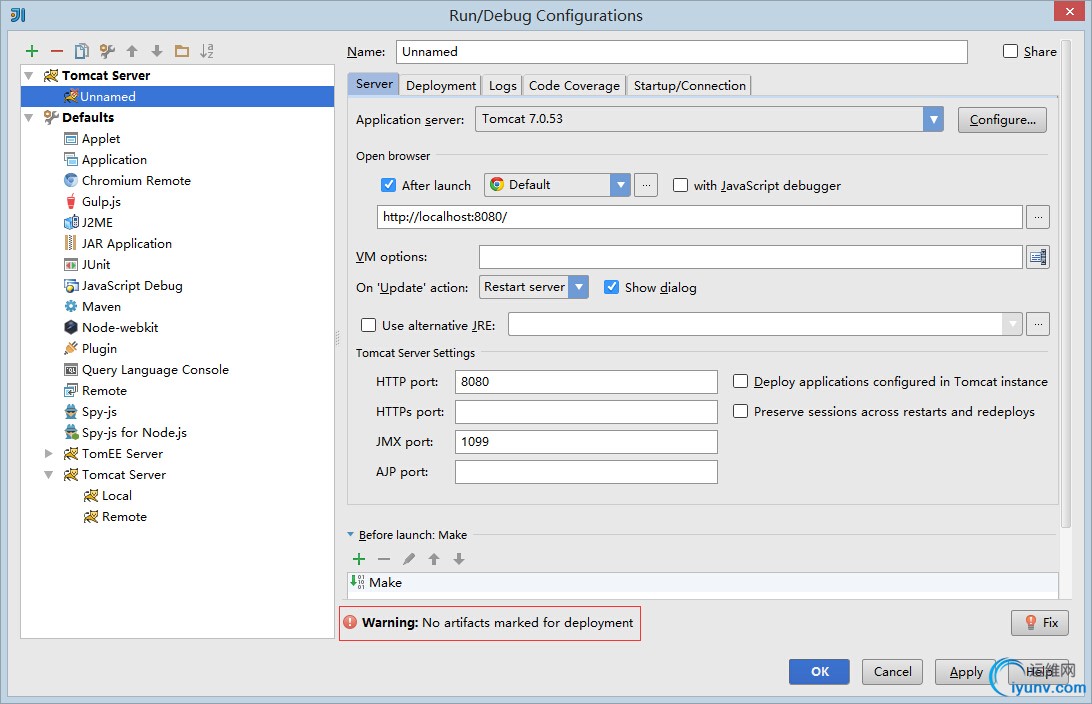The width and height of the screenshot is (1092, 704).
Task: Enable Use alternative JRE checkbox
Action: click(x=368, y=325)
